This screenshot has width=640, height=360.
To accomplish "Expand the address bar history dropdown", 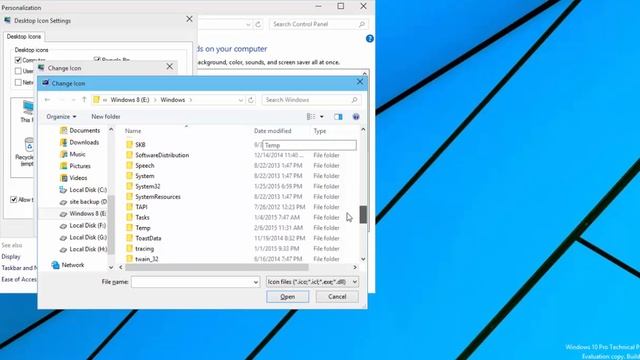I will (240, 100).
